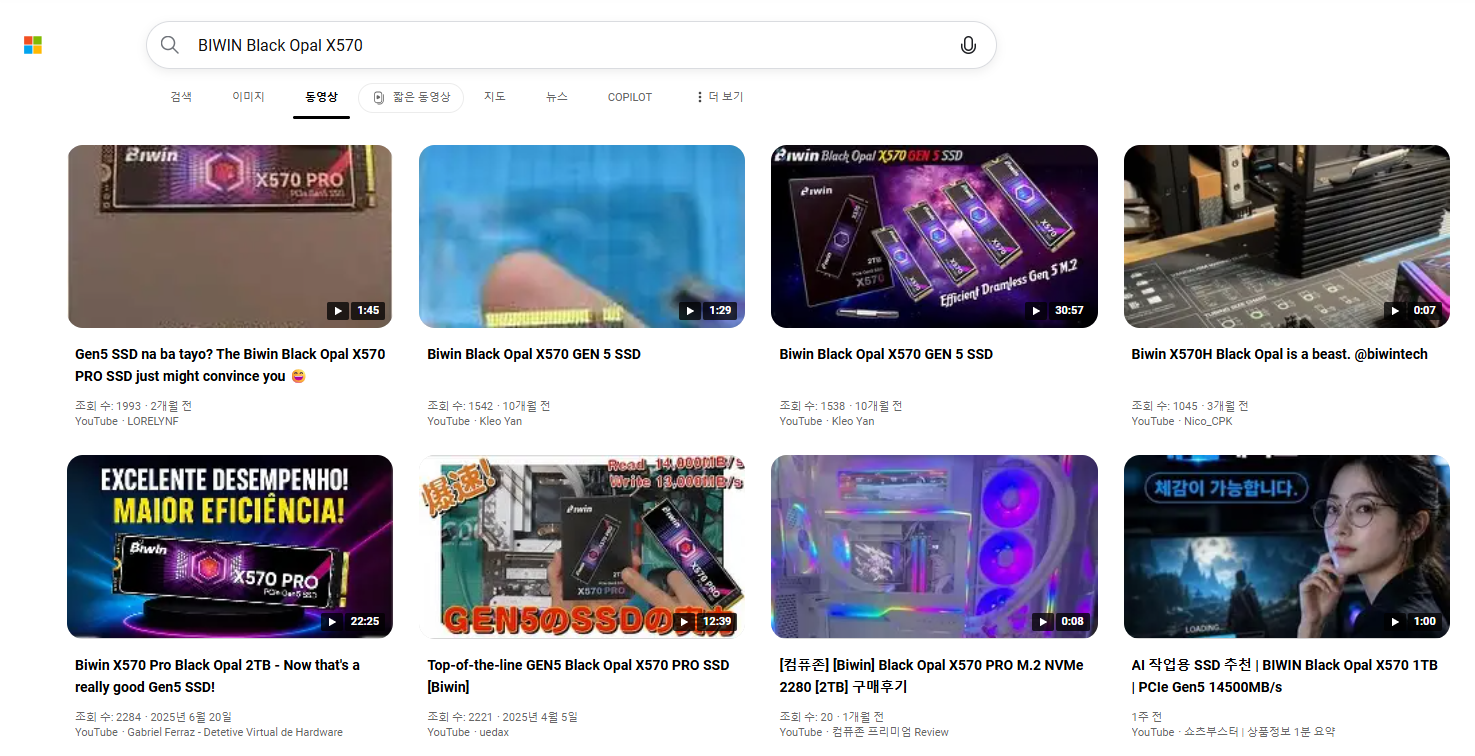Screen dimensions: 1475x756
Task: Click play icon on 1:45 video thumbnail
Action: (338, 311)
